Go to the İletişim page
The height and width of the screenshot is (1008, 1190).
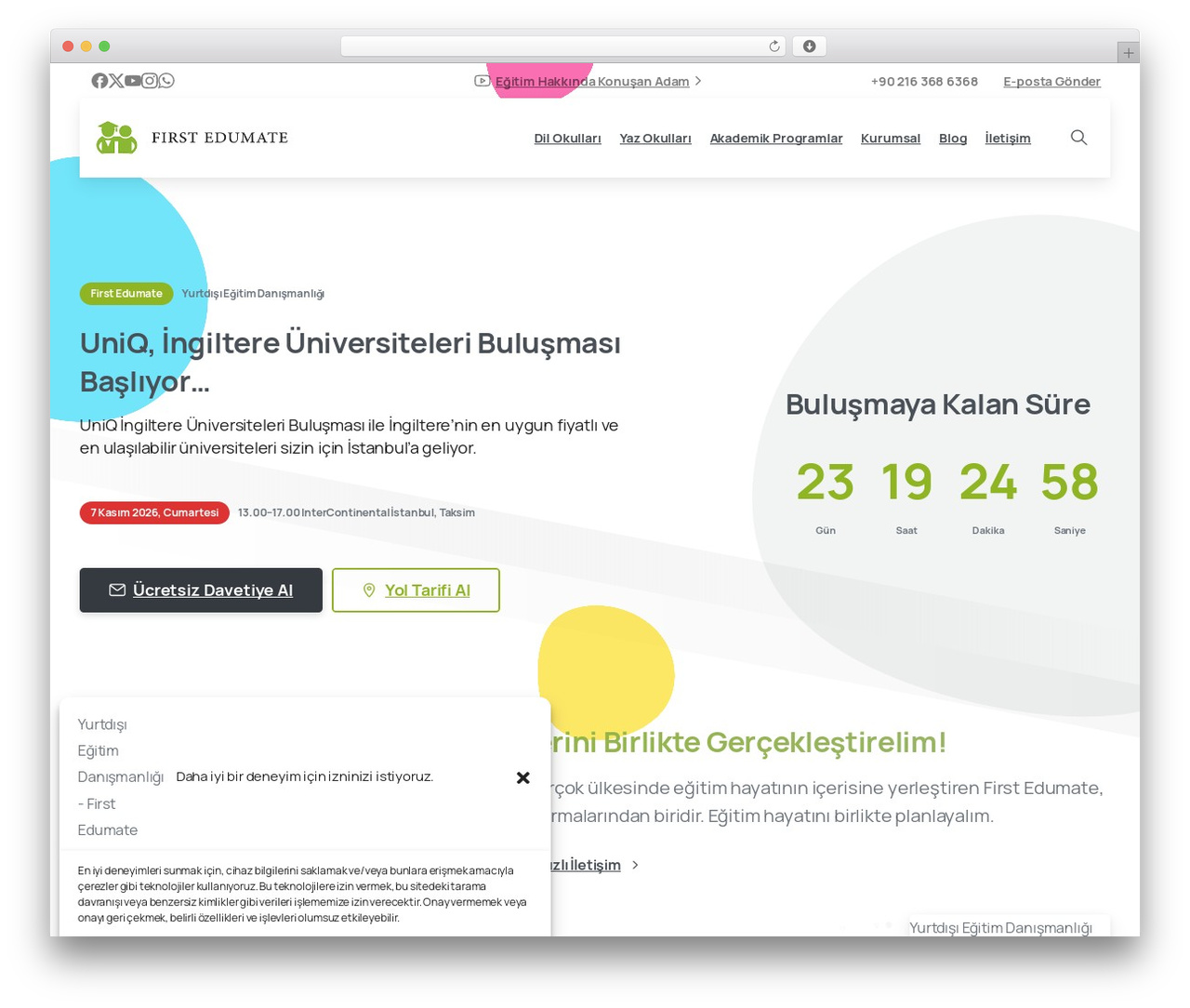[x=1008, y=139]
